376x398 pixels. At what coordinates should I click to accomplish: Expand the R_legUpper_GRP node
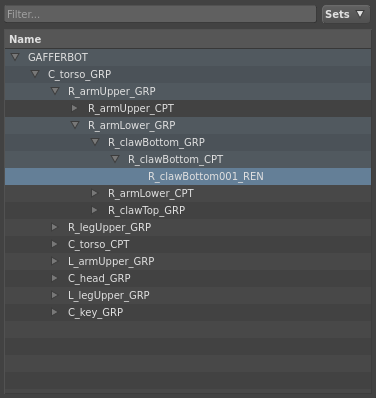(x=55, y=227)
